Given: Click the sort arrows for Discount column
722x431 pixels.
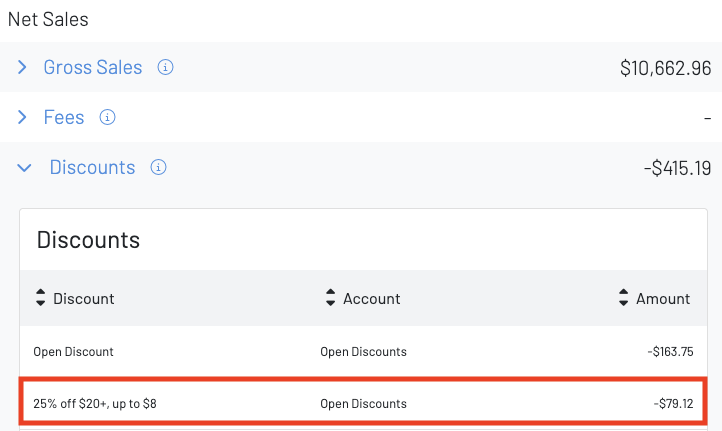Looking at the screenshot, I should click(x=41, y=299).
